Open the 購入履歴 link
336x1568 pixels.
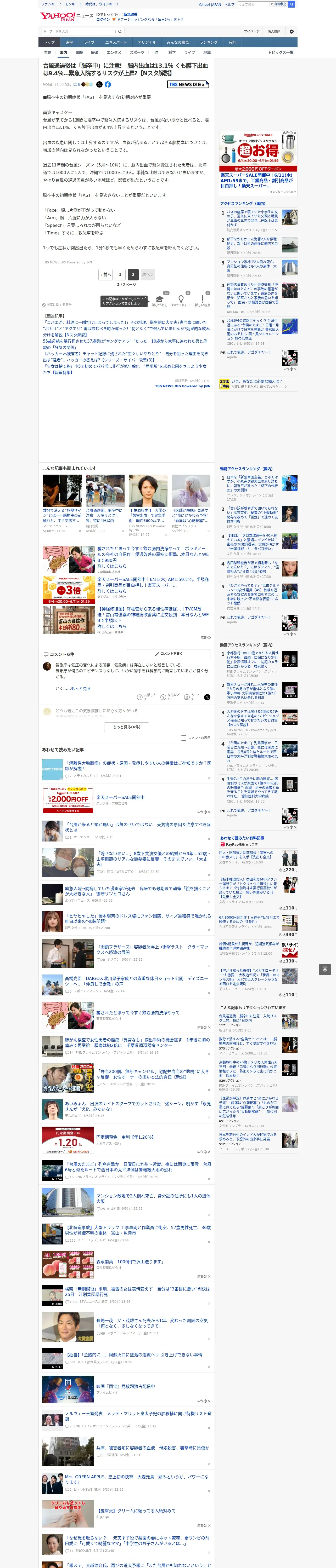(274, 31)
